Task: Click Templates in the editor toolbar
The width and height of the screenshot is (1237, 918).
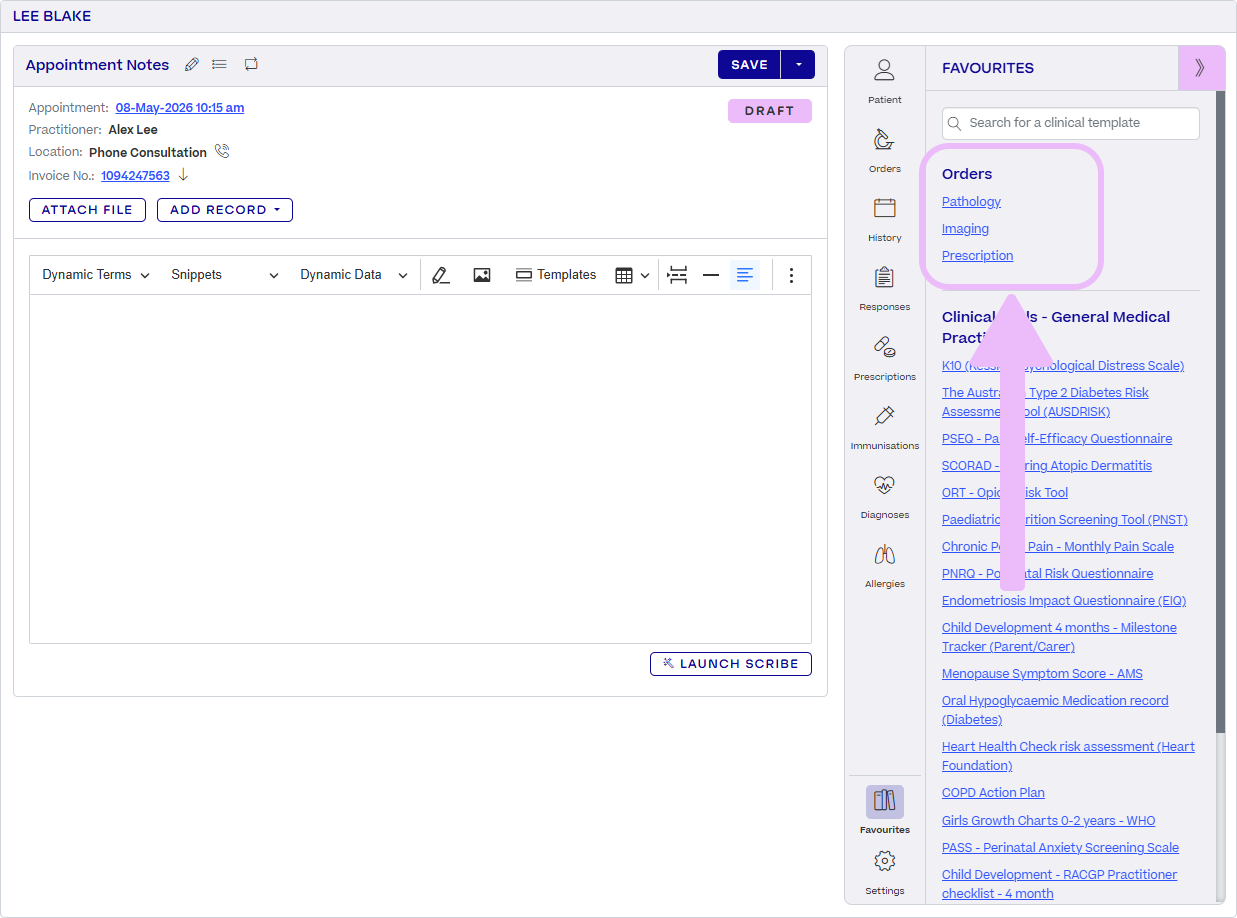Action: click(x=556, y=275)
